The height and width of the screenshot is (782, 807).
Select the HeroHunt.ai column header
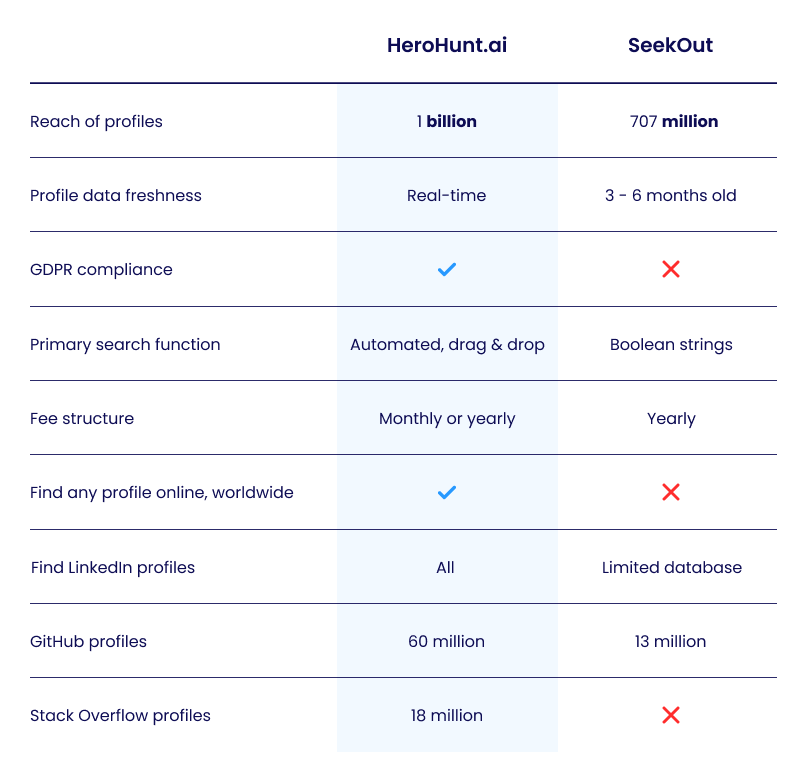(447, 45)
